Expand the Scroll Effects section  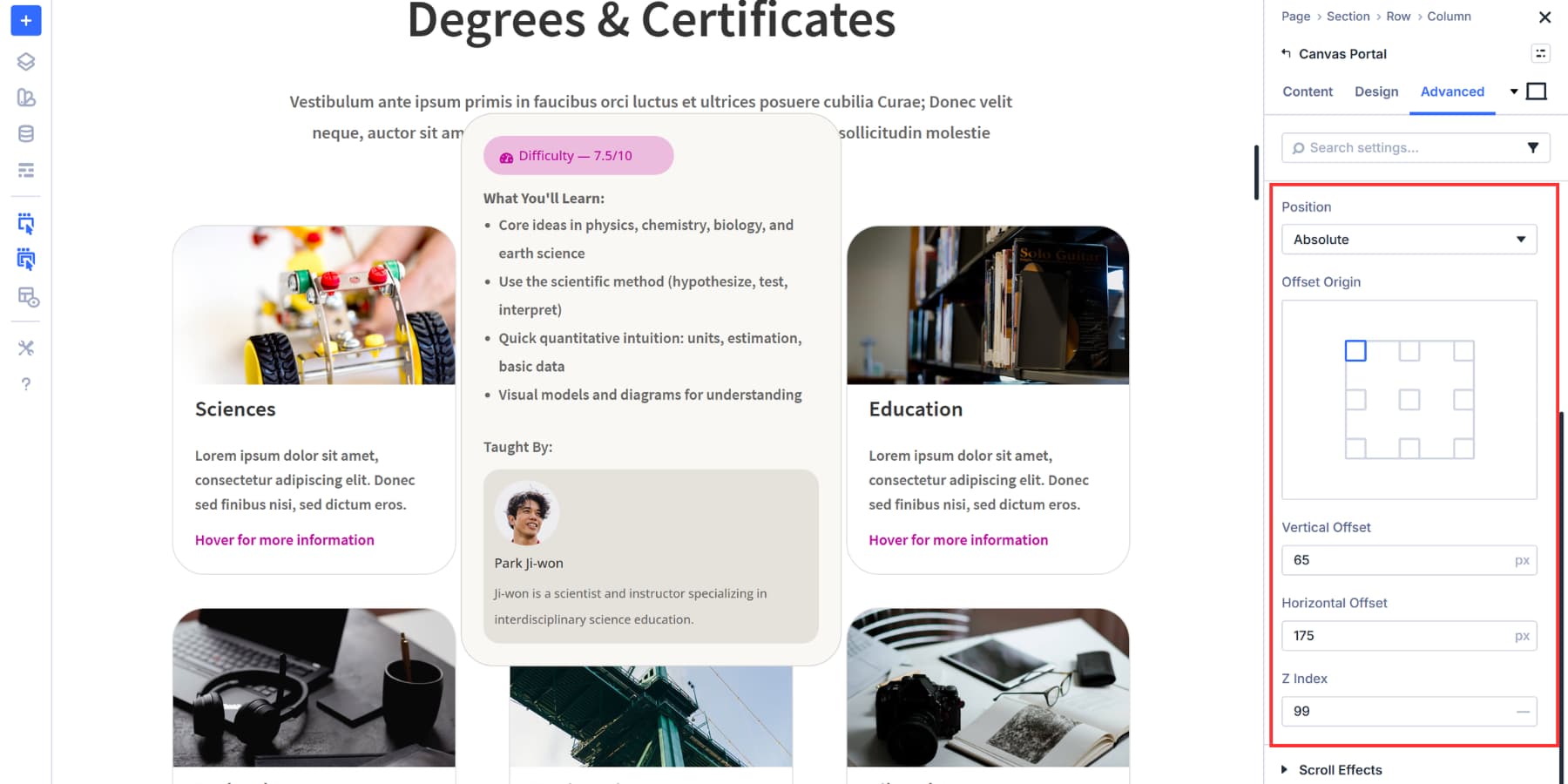coord(1332,770)
